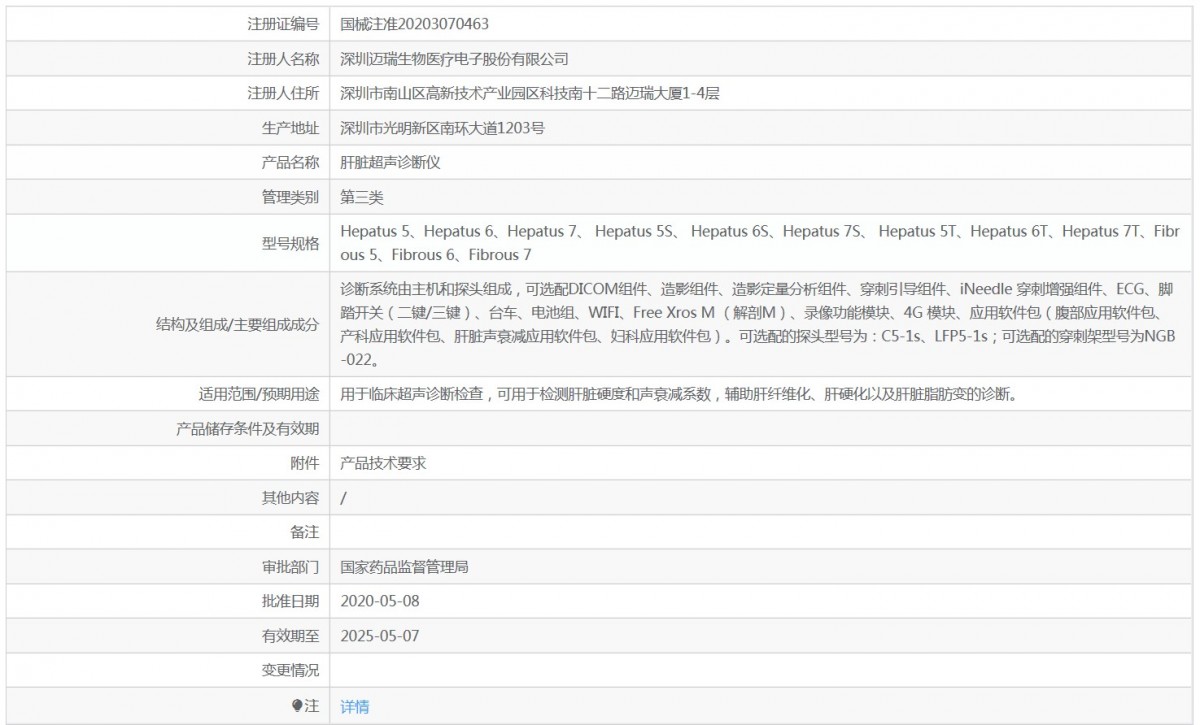This screenshot has width=1200, height=725.
Task: Click the 审批部门 label
Action: pos(290,567)
